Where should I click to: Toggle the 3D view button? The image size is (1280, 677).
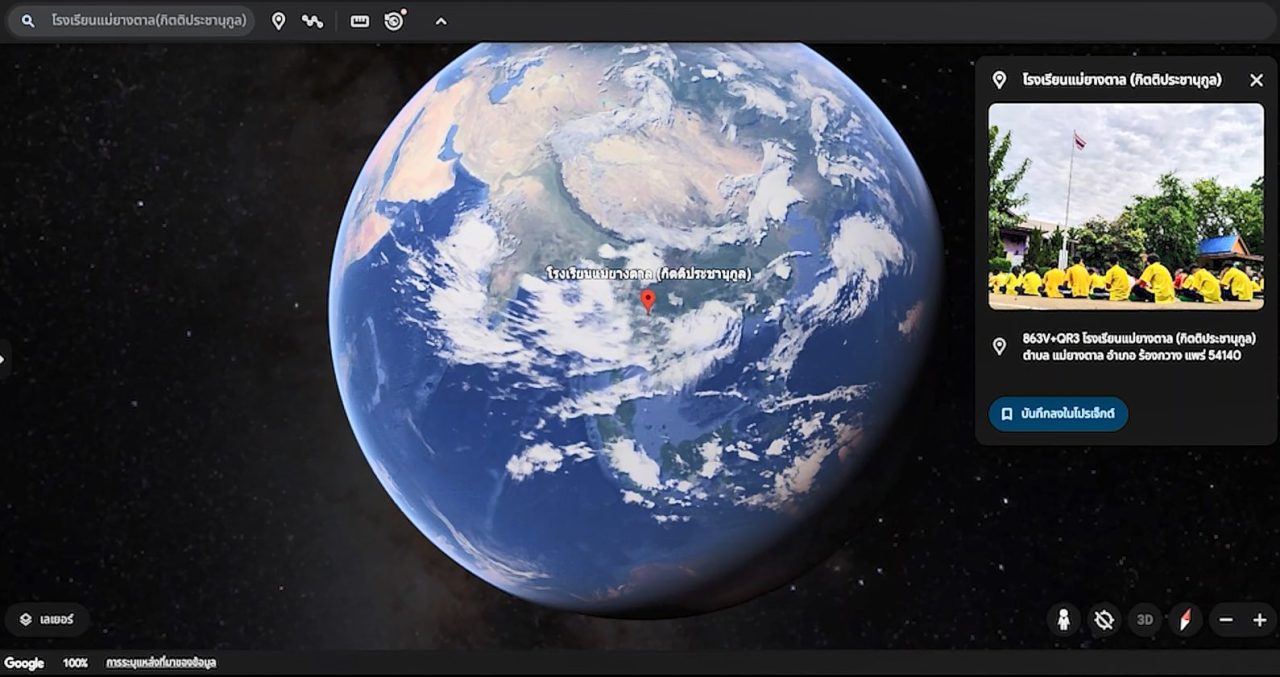1145,620
